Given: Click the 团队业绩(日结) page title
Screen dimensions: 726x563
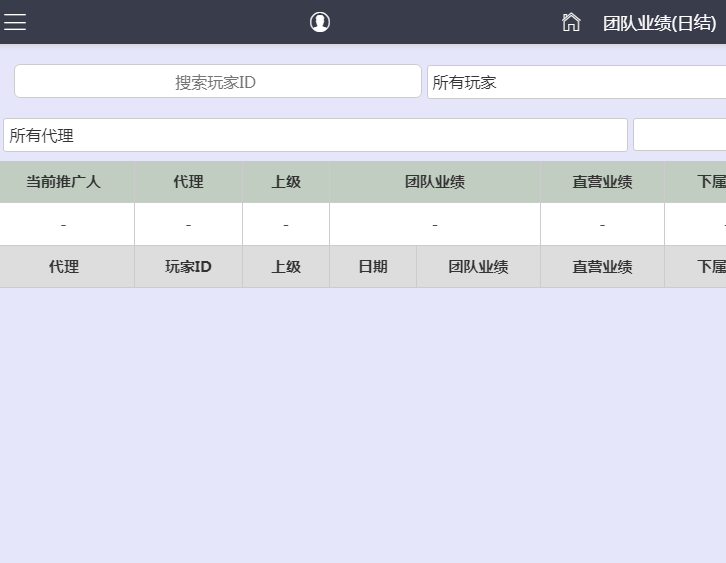Looking at the screenshot, I should click(659, 23).
